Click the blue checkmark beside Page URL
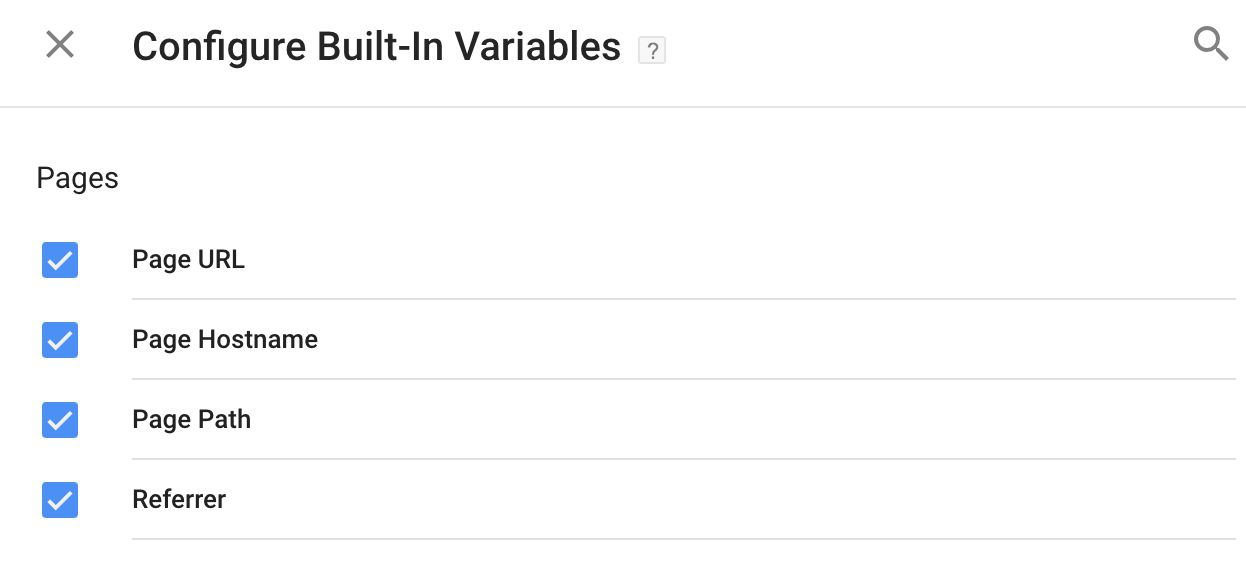The height and width of the screenshot is (562, 1246). 60,260
